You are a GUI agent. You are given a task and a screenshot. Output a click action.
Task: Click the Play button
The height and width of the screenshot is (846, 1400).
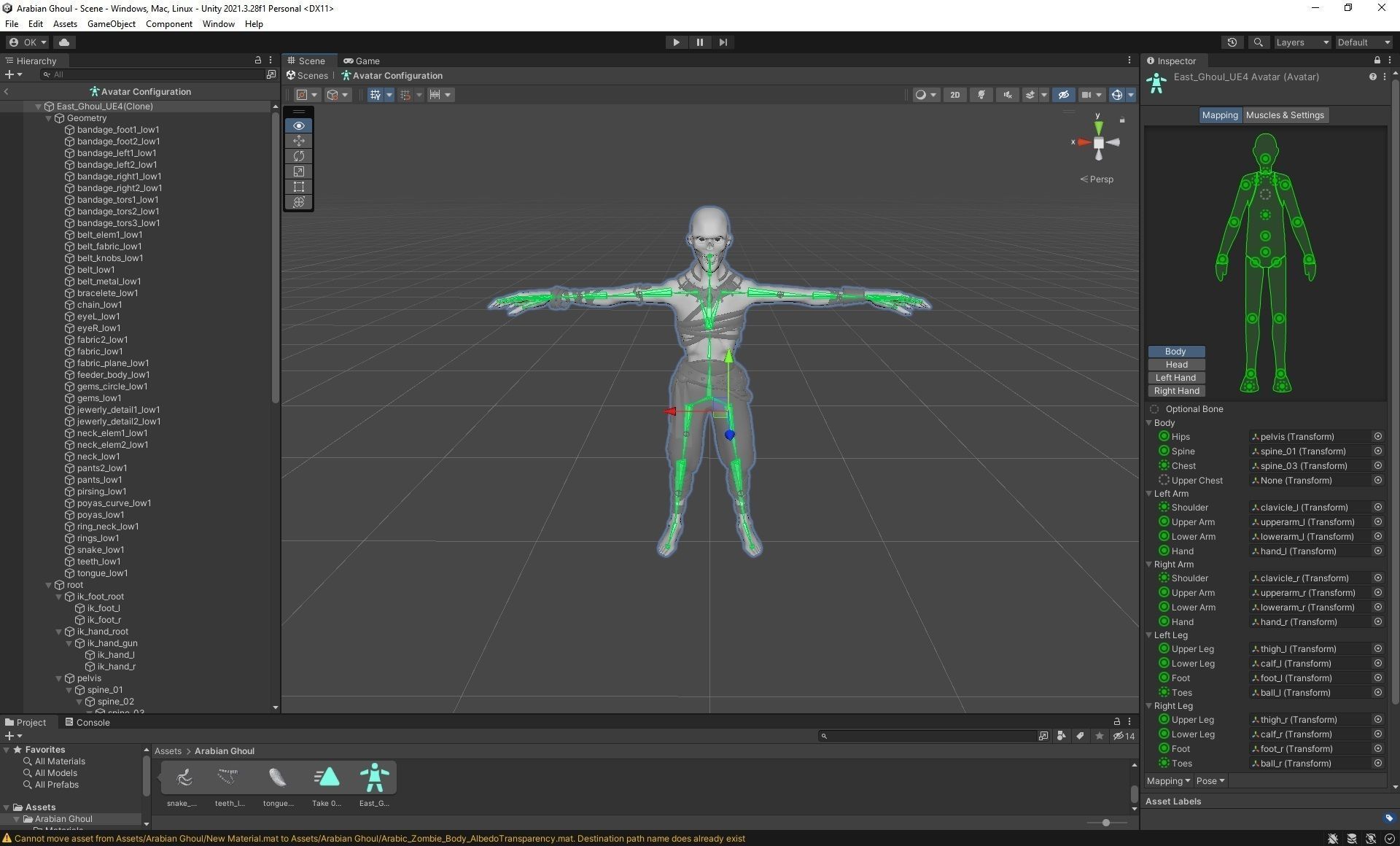tap(676, 42)
